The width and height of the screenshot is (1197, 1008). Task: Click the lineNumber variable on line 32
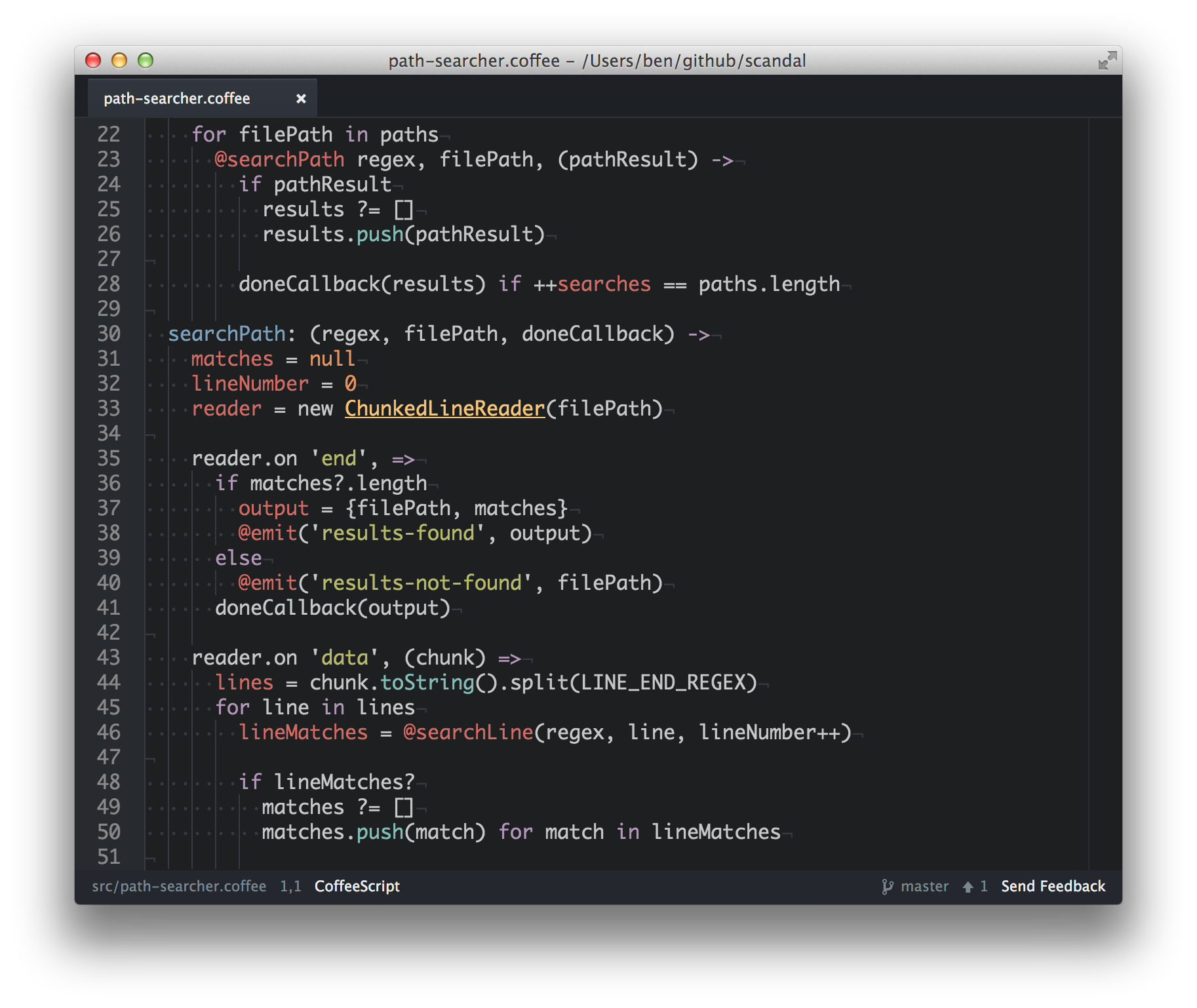pyautogui.click(x=250, y=383)
